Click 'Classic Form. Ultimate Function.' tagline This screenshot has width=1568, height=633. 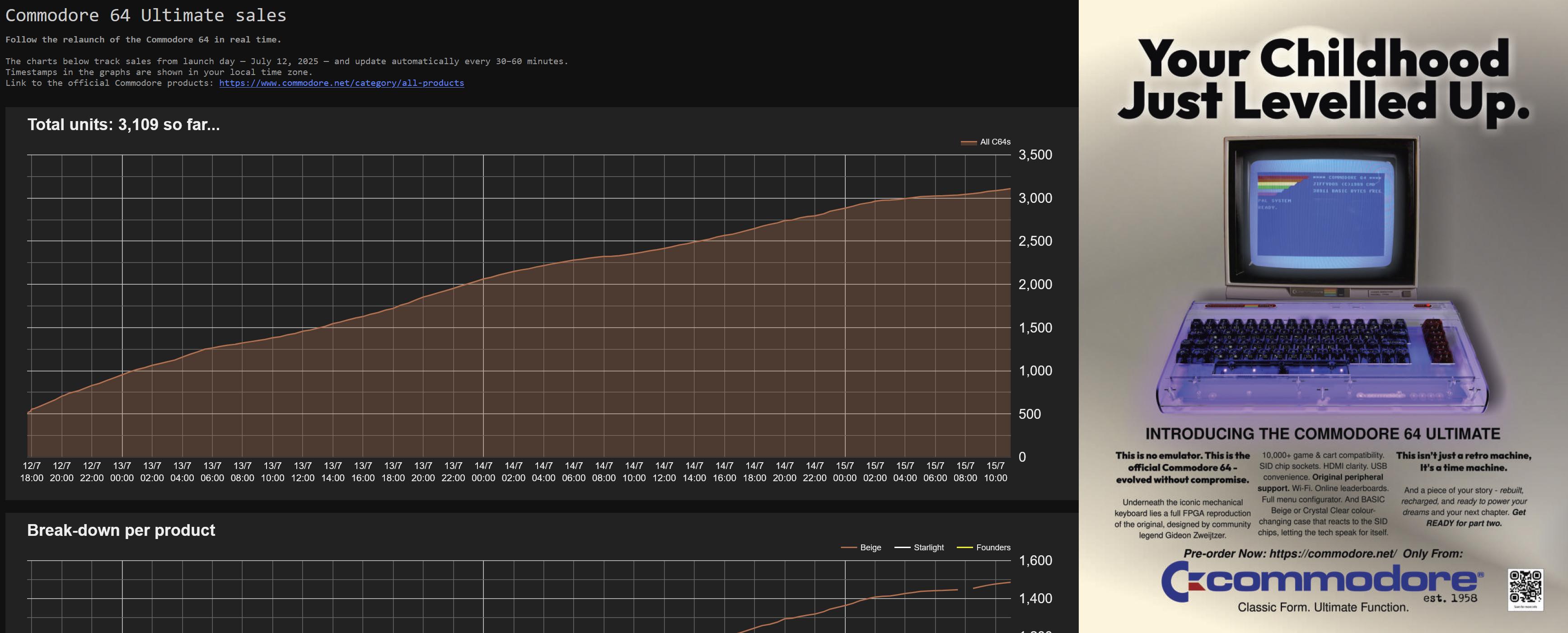1323,607
